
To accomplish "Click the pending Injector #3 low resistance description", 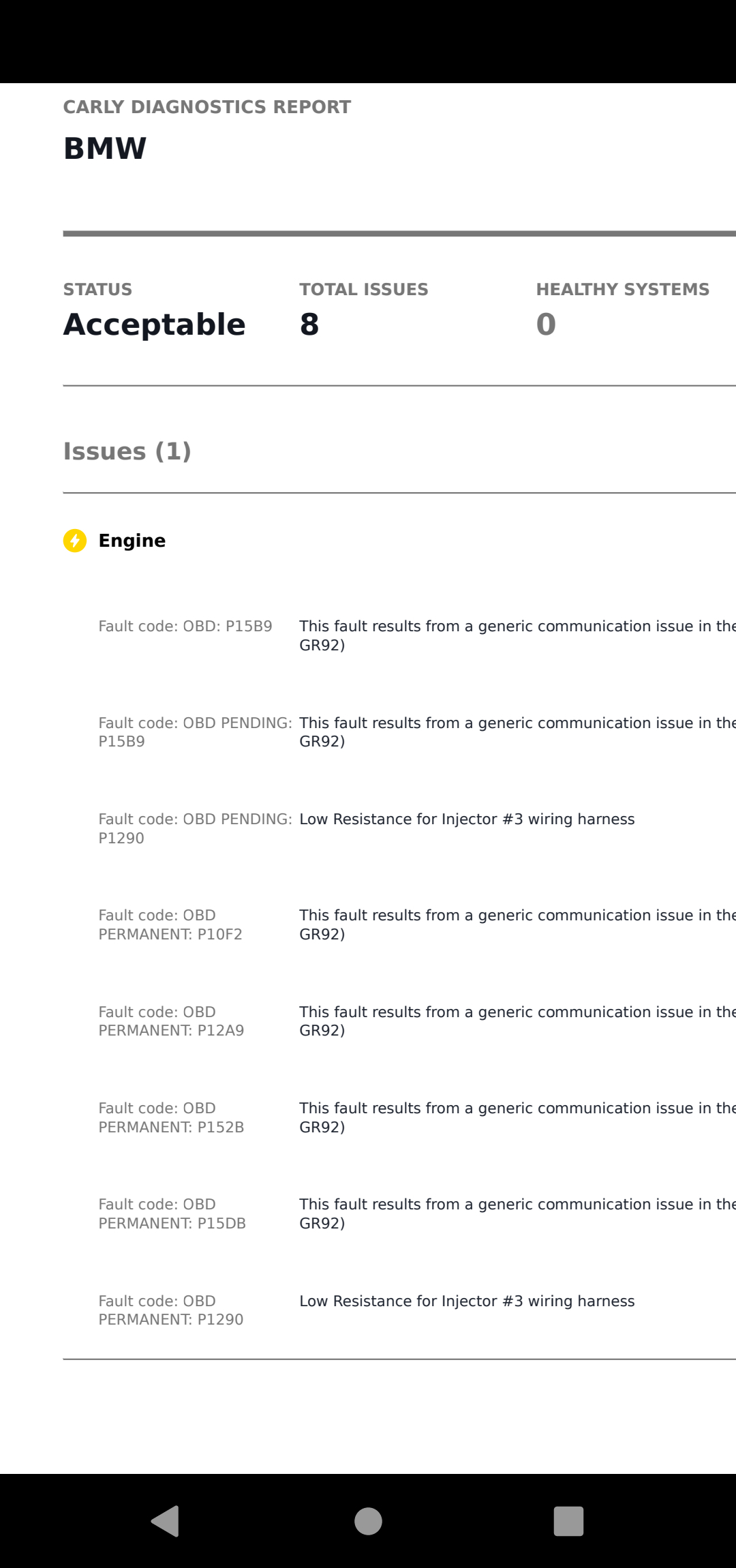I will (x=467, y=819).
